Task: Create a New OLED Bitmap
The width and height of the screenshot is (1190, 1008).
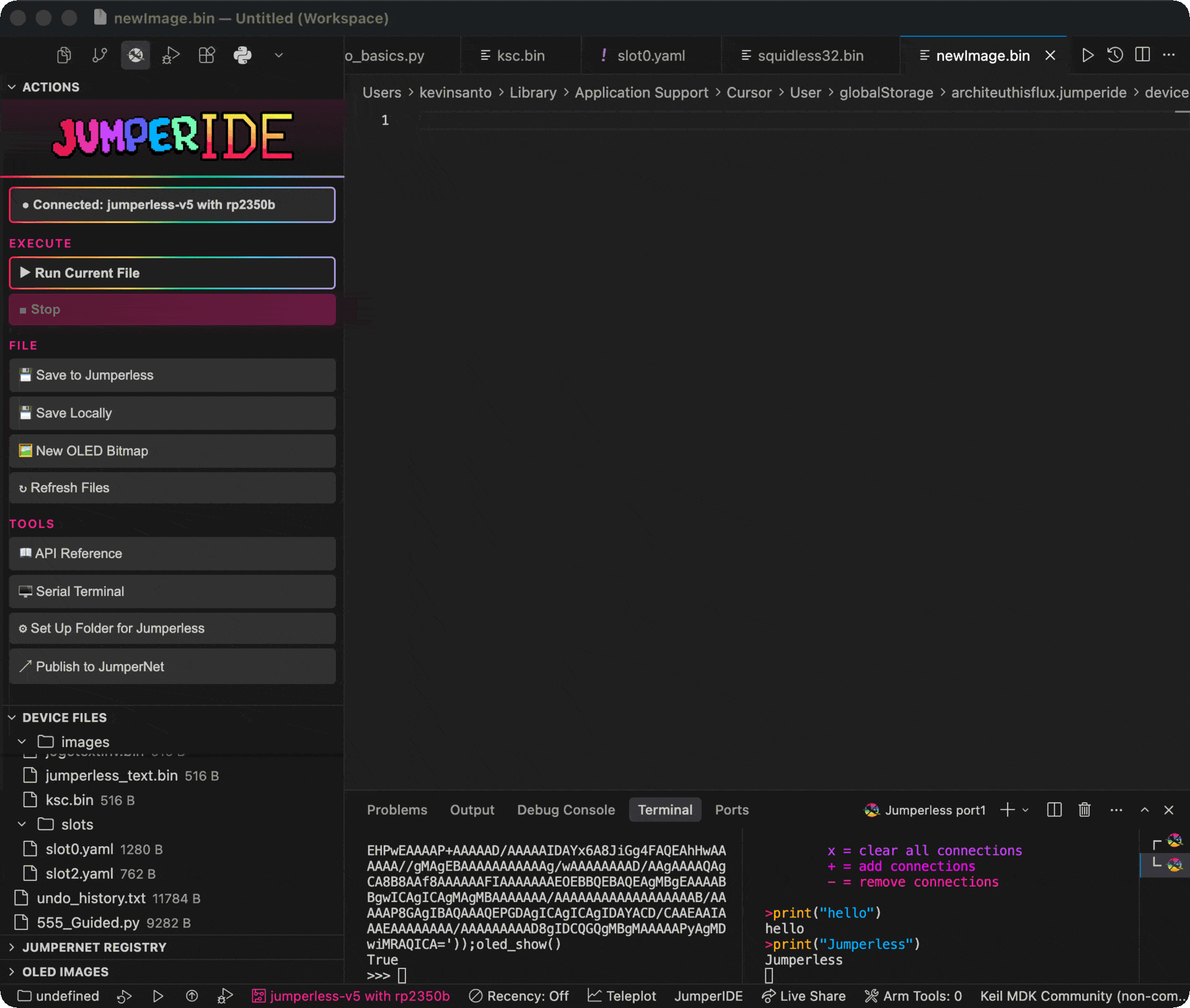Action: [172, 451]
